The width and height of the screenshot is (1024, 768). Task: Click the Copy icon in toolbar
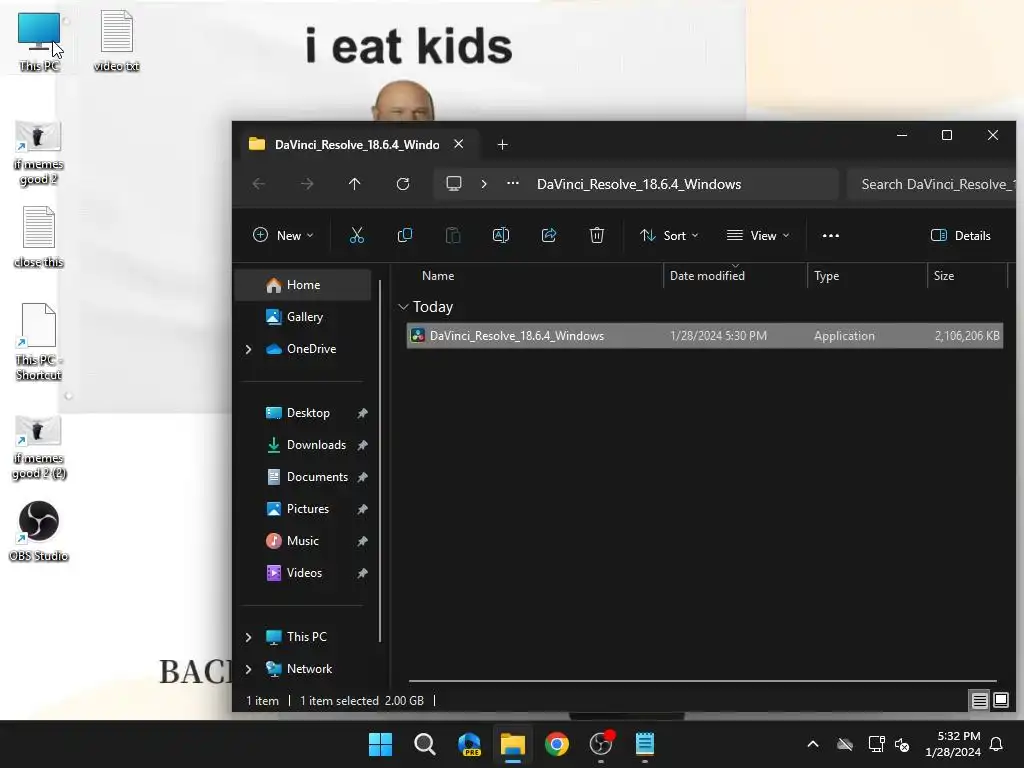(405, 235)
